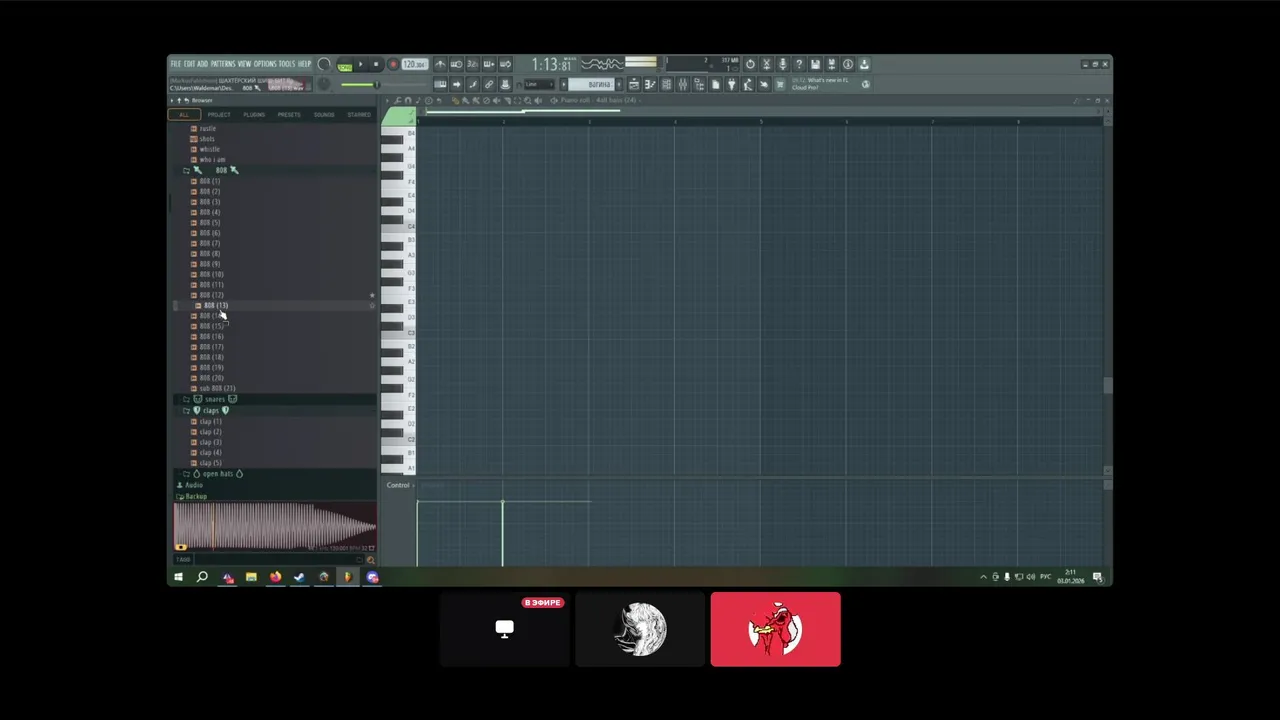Select sample 808 (13)
The image size is (1280, 720).
click(215, 305)
